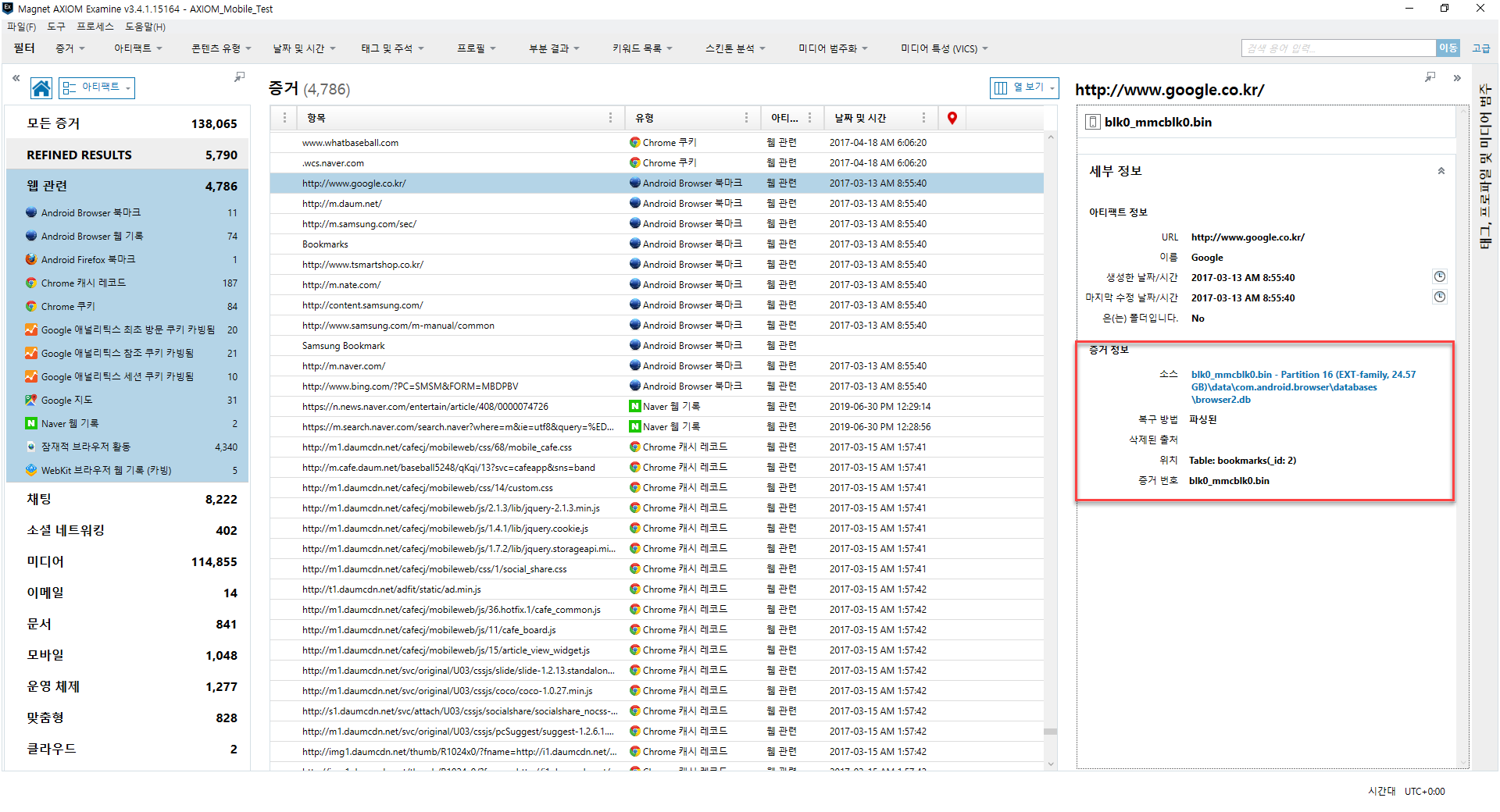Open the 미디어 category
Image resolution: width=1500 pixels, height=812 pixels.
127,561
